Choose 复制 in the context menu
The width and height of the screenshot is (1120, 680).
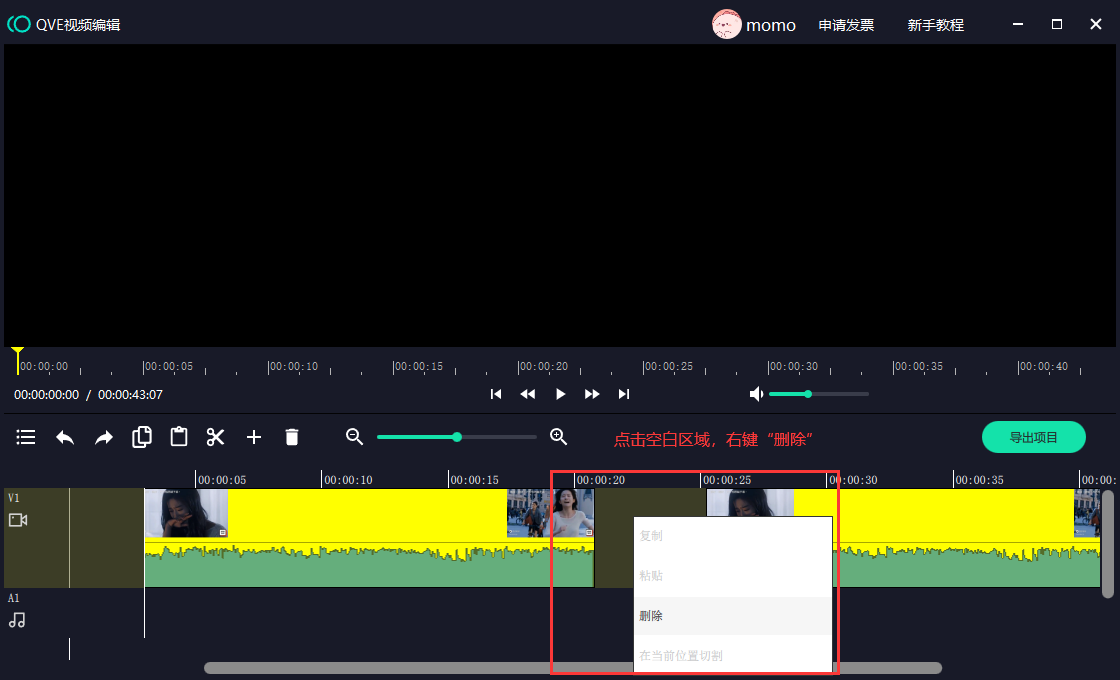[651, 536]
